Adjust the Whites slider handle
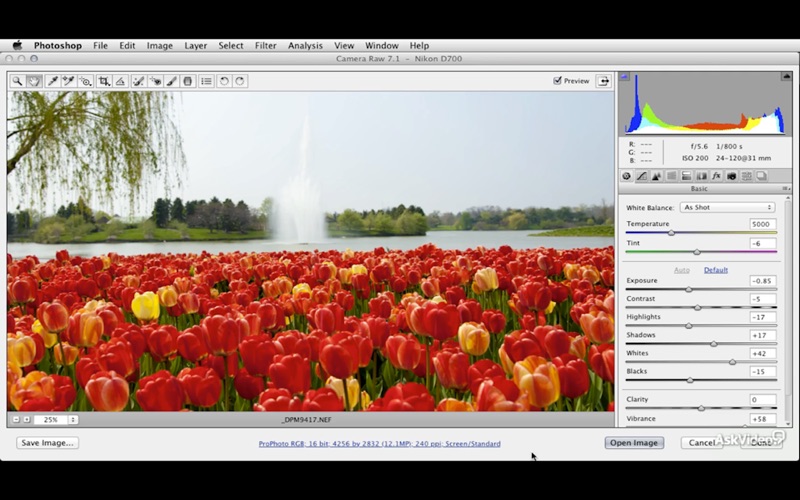 point(733,362)
